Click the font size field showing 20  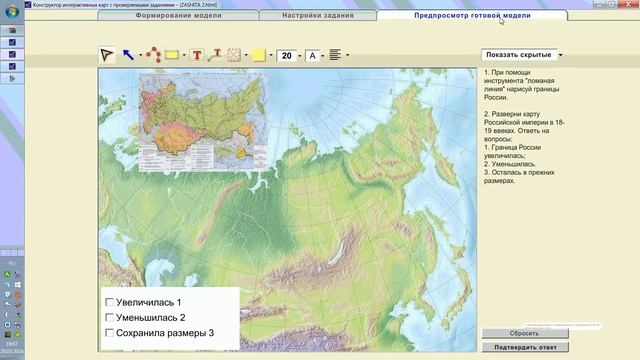(287, 56)
